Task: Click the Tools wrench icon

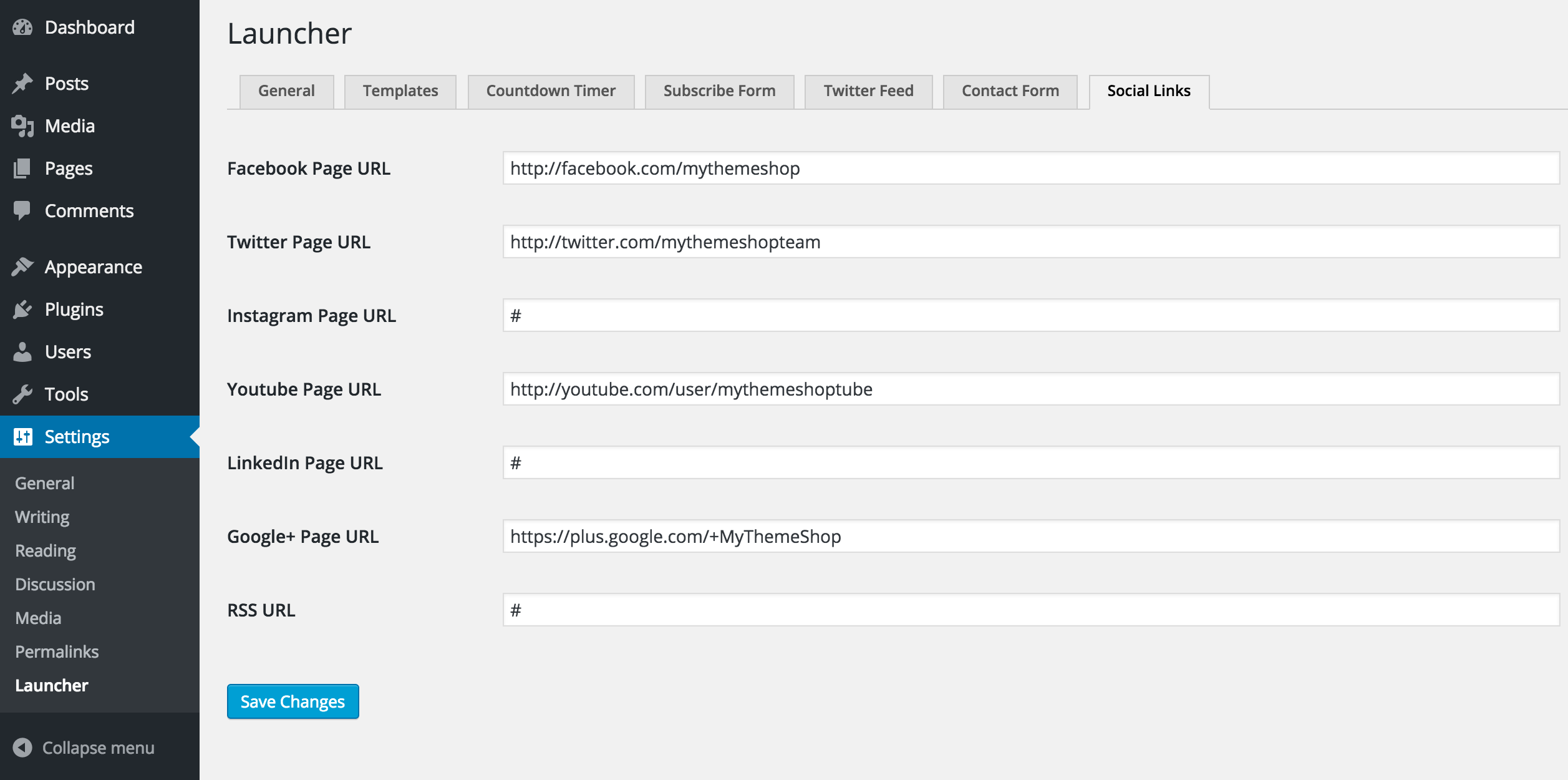Action: pyautogui.click(x=22, y=394)
